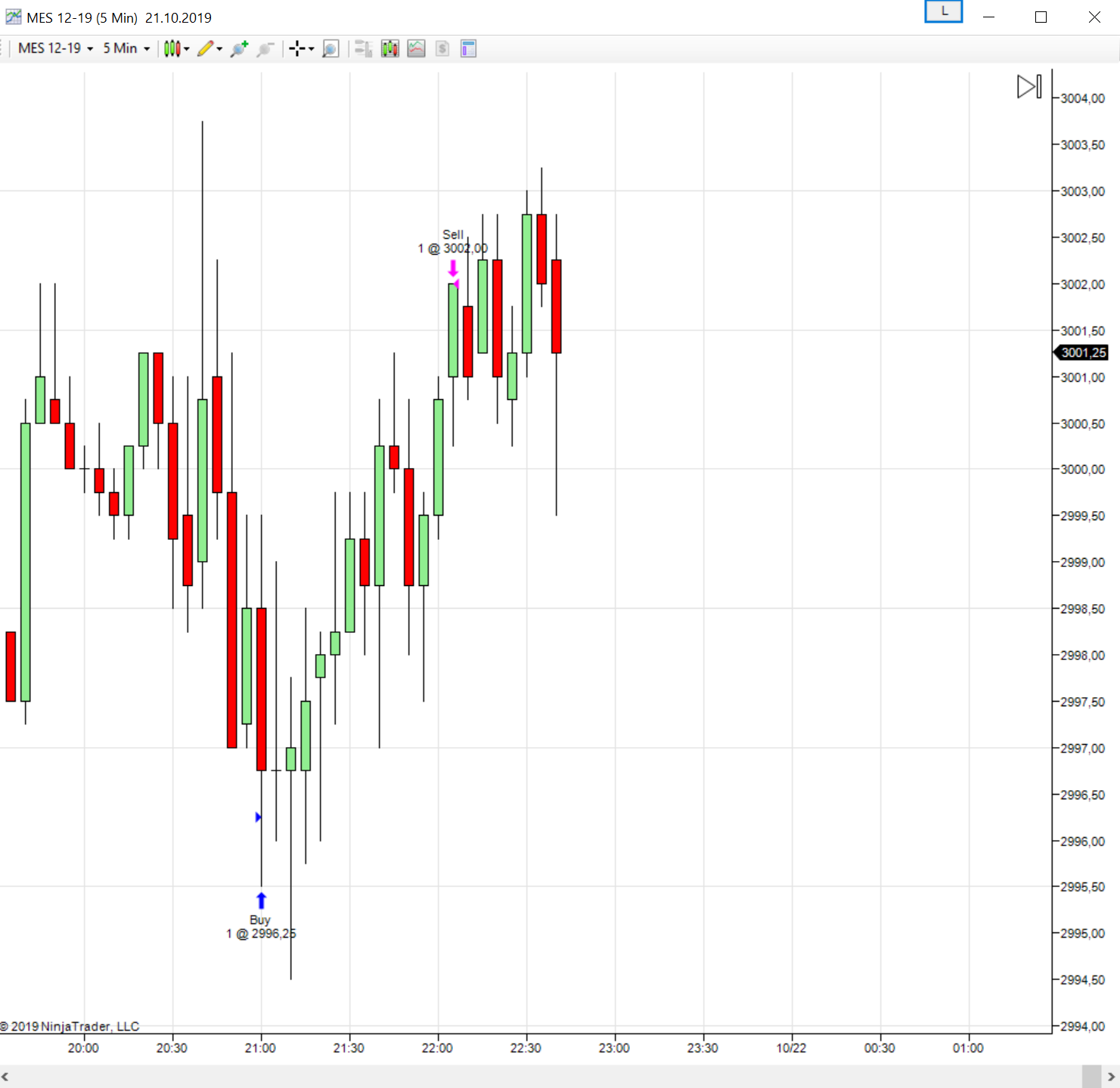Open the drawing tools pencil menu
This screenshot has height=1088, width=1120.
click(x=209, y=49)
